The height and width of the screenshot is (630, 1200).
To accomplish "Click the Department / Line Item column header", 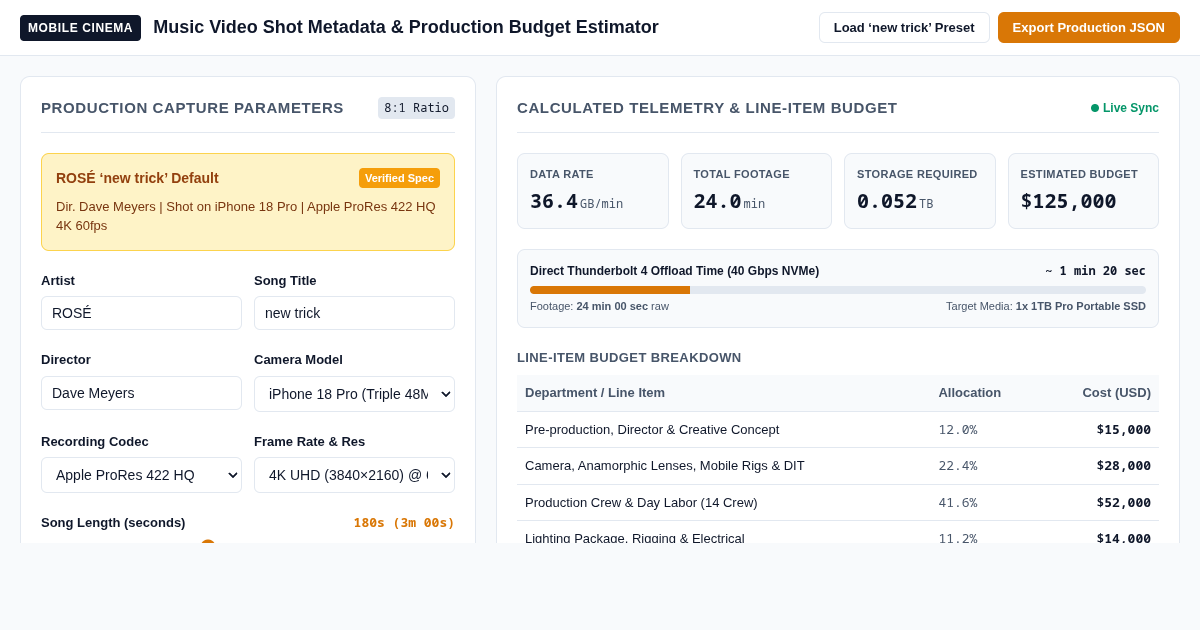I will 595,393.
